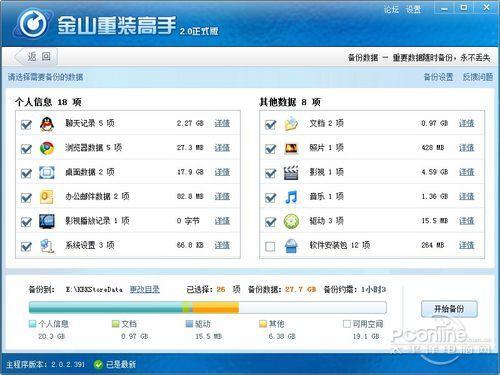View 详情 for 软件安装包
The height and width of the screenshot is (375, 500).
point(466,245)
